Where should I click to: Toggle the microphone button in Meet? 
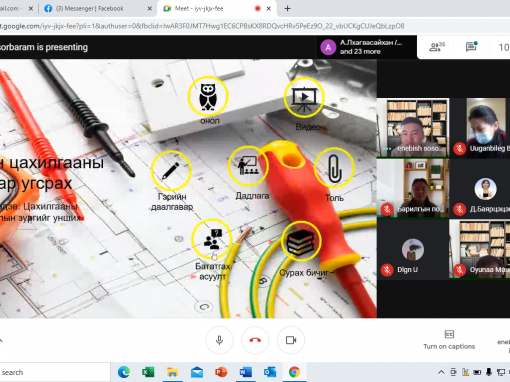click(x=219, y=340)
